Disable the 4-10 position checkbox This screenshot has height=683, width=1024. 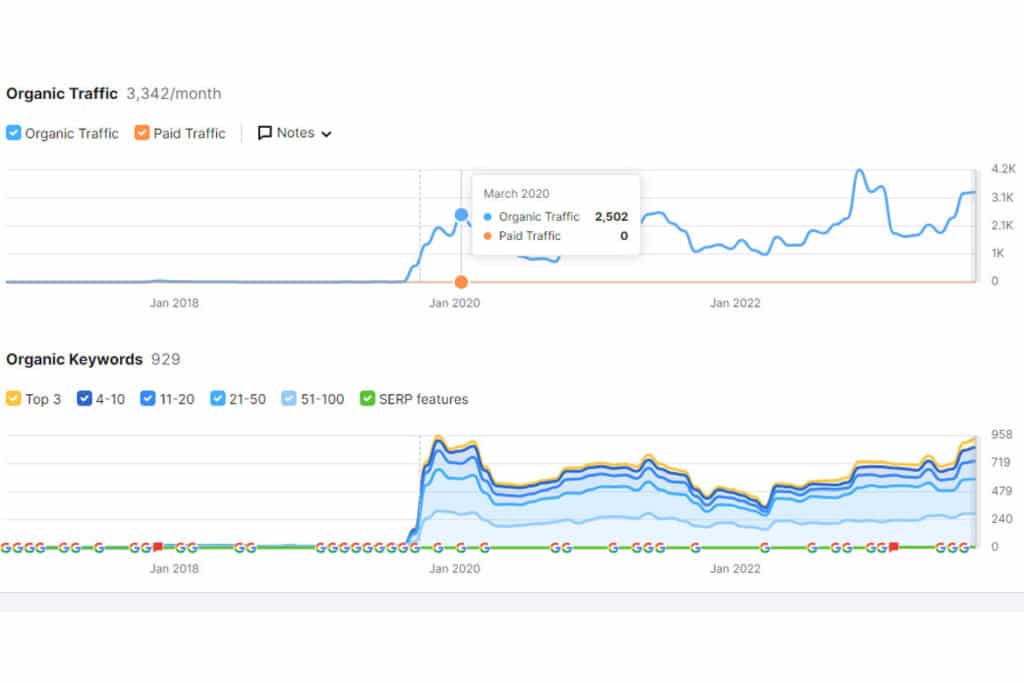pyautogui.click(x=84, y=398)
